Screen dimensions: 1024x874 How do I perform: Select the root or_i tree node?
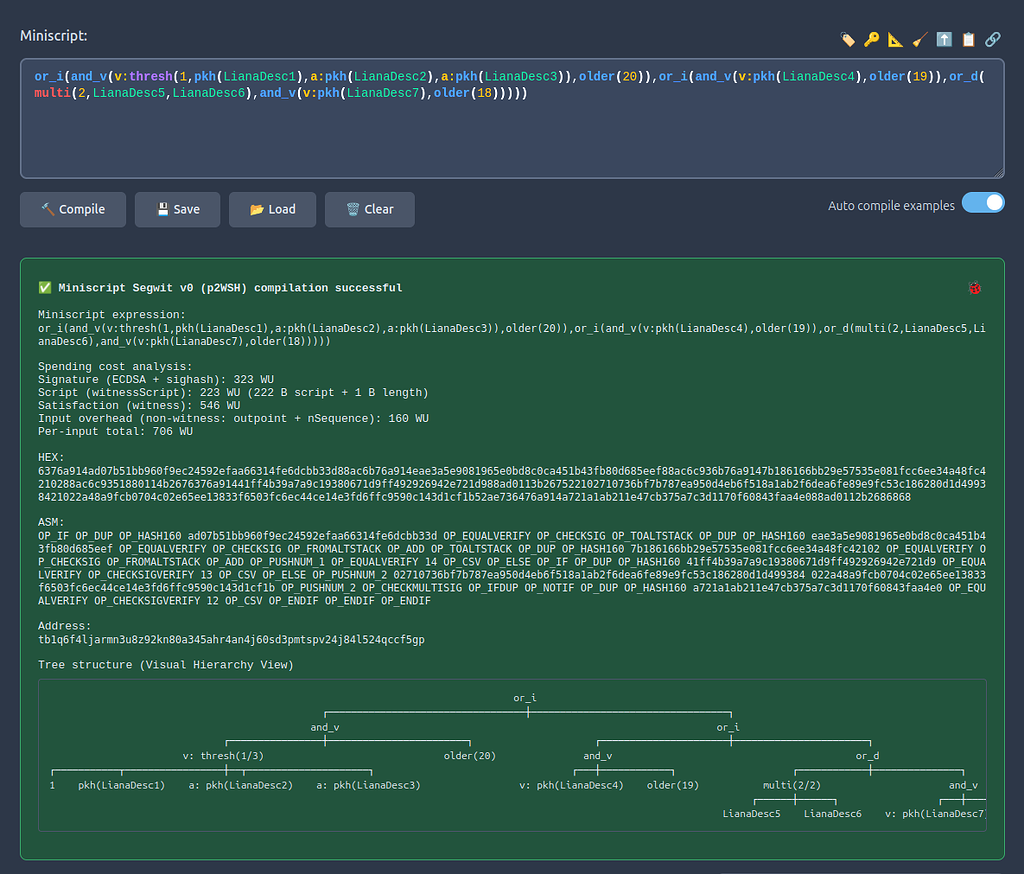(525, 698)
